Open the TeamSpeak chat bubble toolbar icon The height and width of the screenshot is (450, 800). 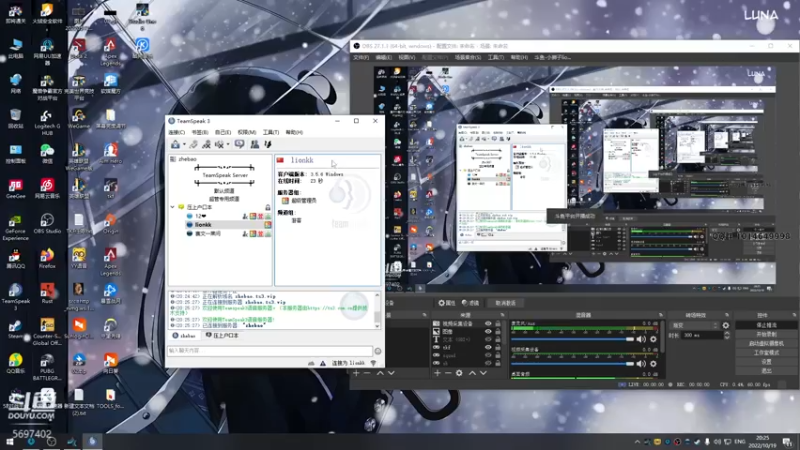(239, 144)
